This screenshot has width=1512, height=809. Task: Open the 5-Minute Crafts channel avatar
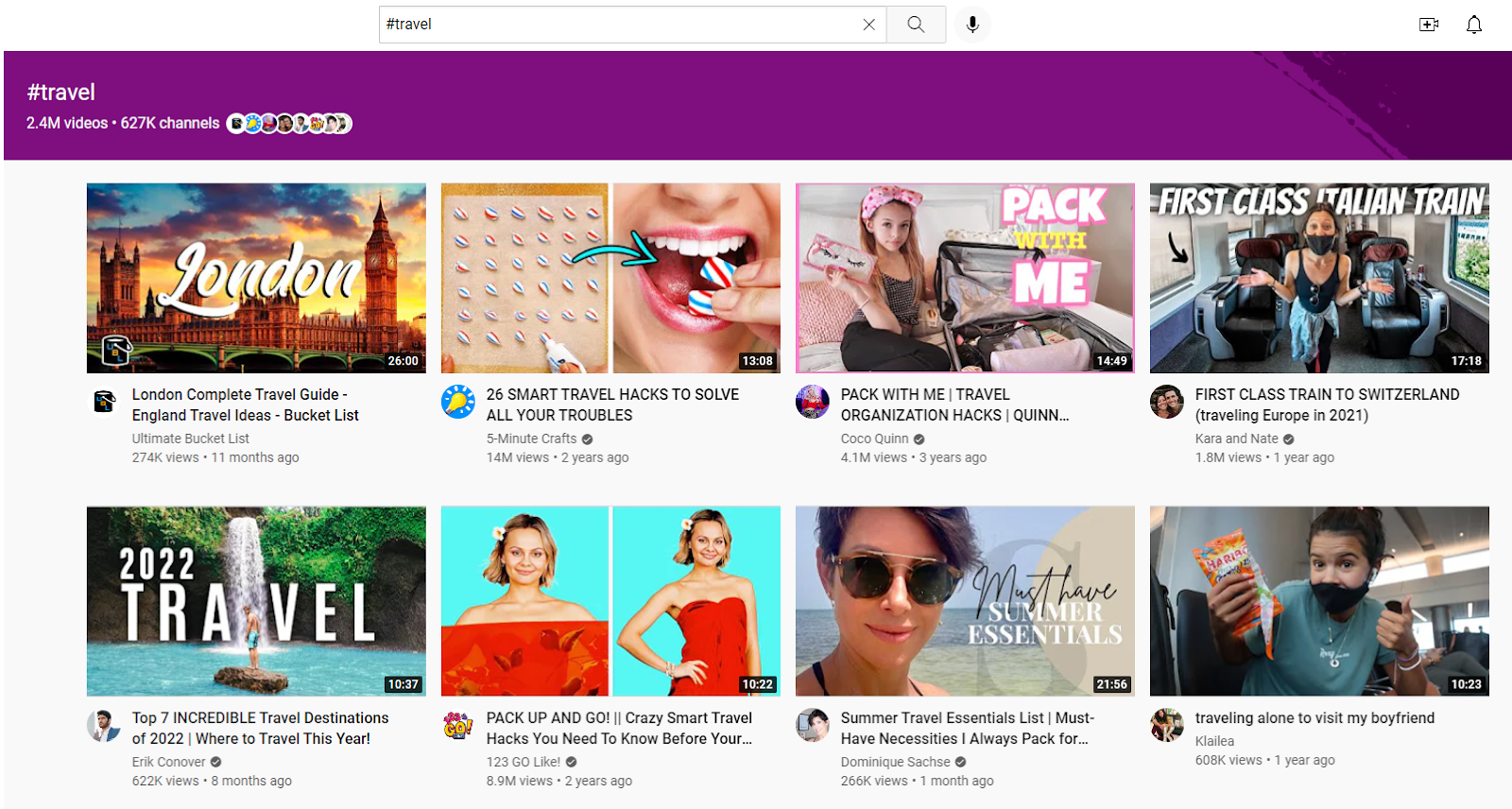(x=458, y=402)
